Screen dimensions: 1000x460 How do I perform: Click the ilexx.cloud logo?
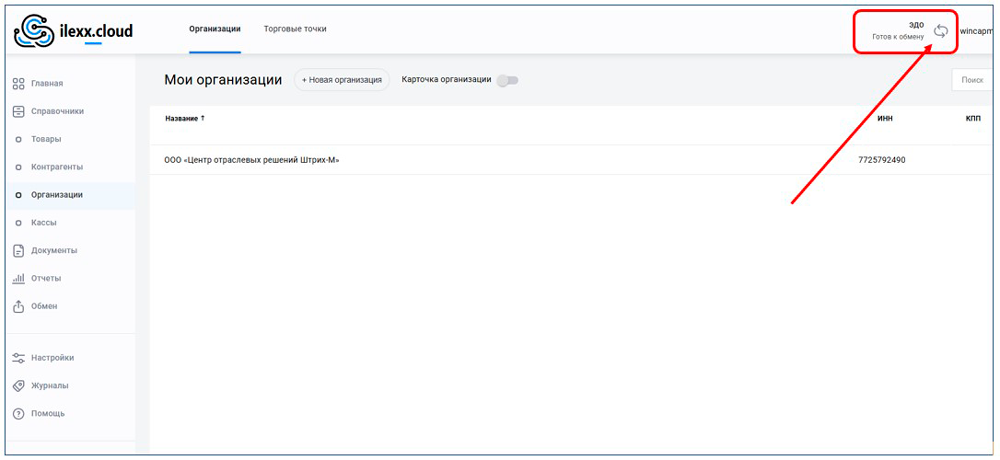[x=73, y=31]
